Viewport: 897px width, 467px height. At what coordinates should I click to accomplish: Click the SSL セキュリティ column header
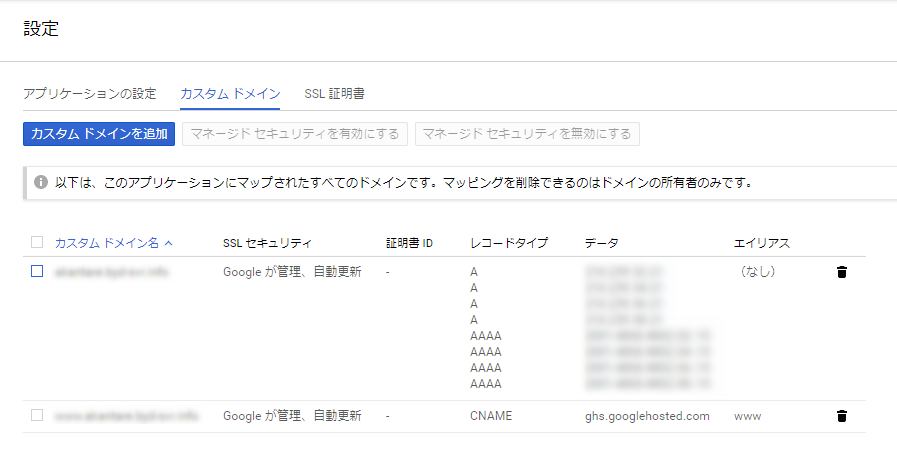(x=267, y=243)
